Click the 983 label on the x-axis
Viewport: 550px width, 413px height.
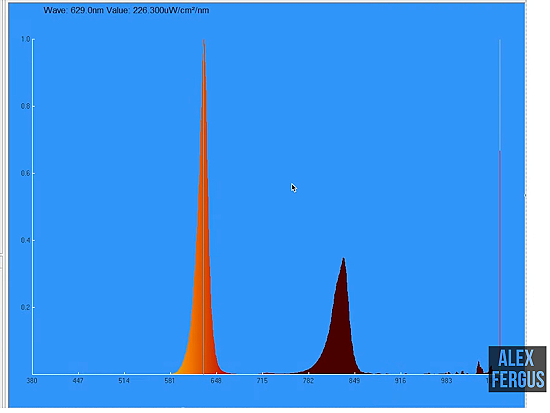[x=447, y=380]
